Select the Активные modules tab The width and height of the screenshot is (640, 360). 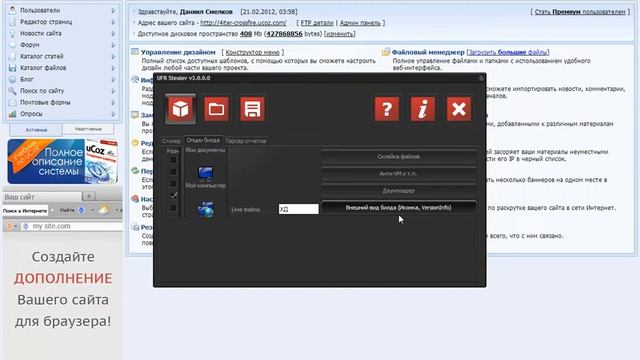click(x=36, y=130)
